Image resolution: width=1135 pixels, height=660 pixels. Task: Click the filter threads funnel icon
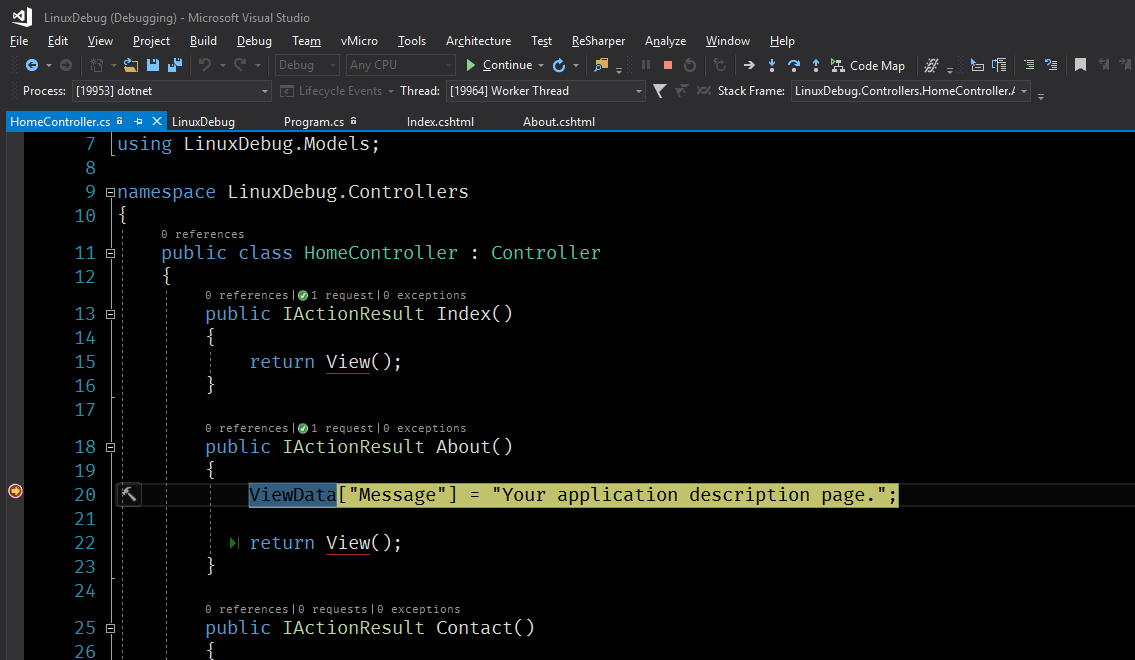[x=659, y=91]
